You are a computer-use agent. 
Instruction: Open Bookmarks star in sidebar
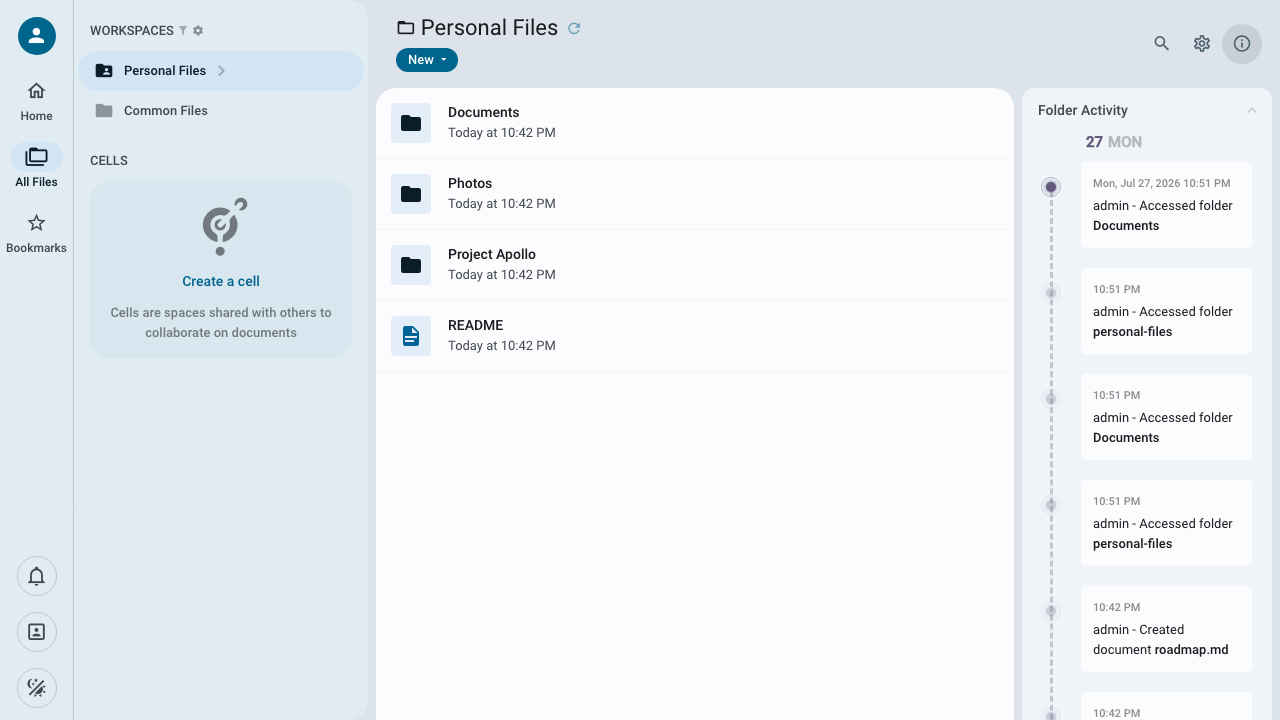tap(37, 233)
